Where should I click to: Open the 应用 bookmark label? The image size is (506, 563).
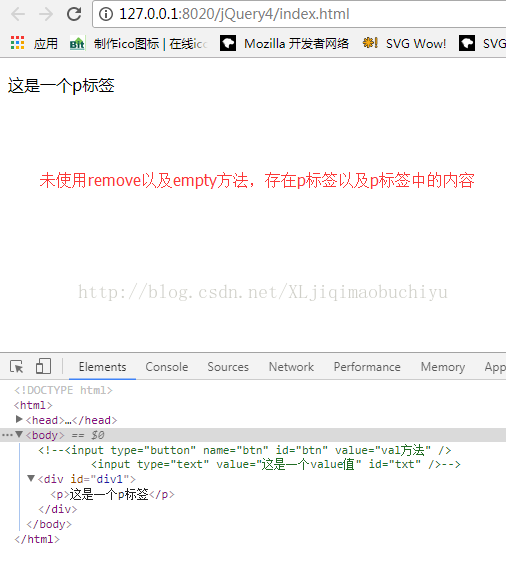(x=46, y=44)
